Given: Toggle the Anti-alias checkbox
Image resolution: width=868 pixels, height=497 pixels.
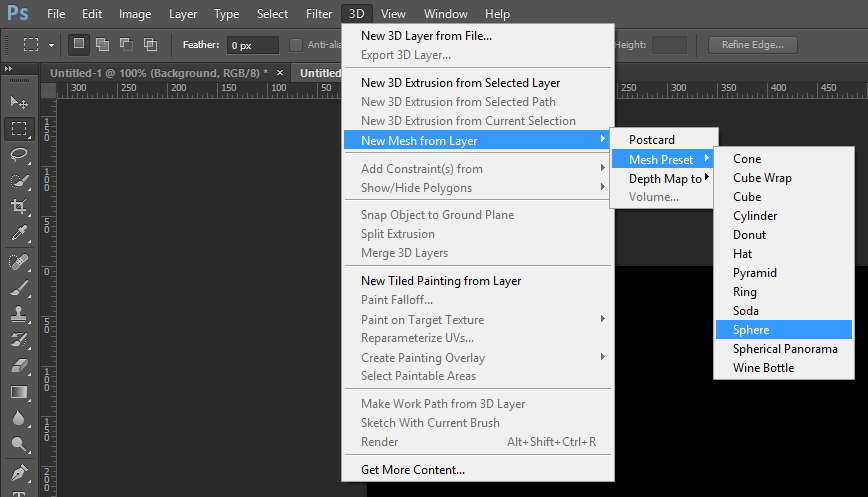Looking at the screenshot, I should click(x=296, y=45).
